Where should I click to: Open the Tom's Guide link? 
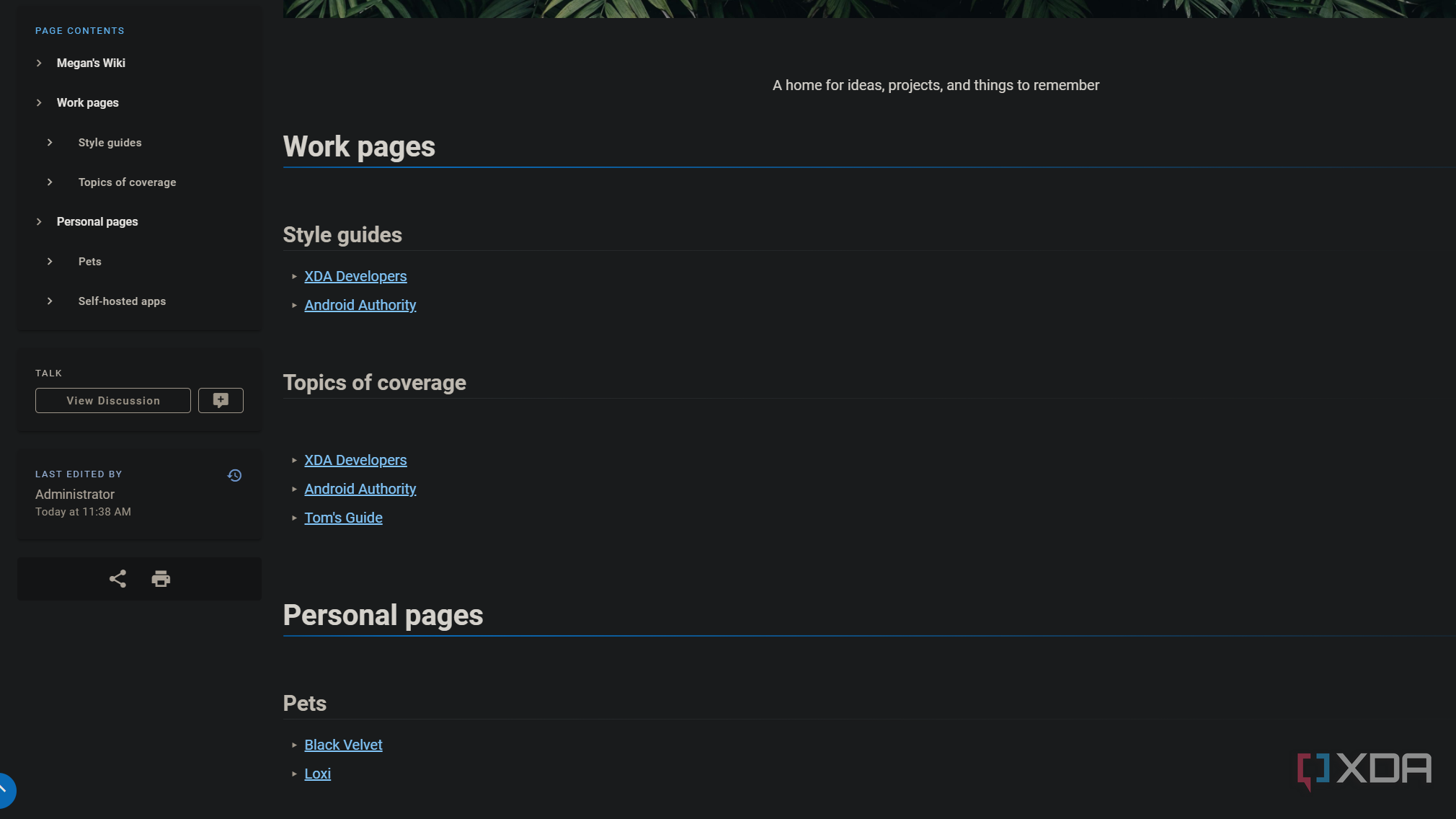(343, 518)
